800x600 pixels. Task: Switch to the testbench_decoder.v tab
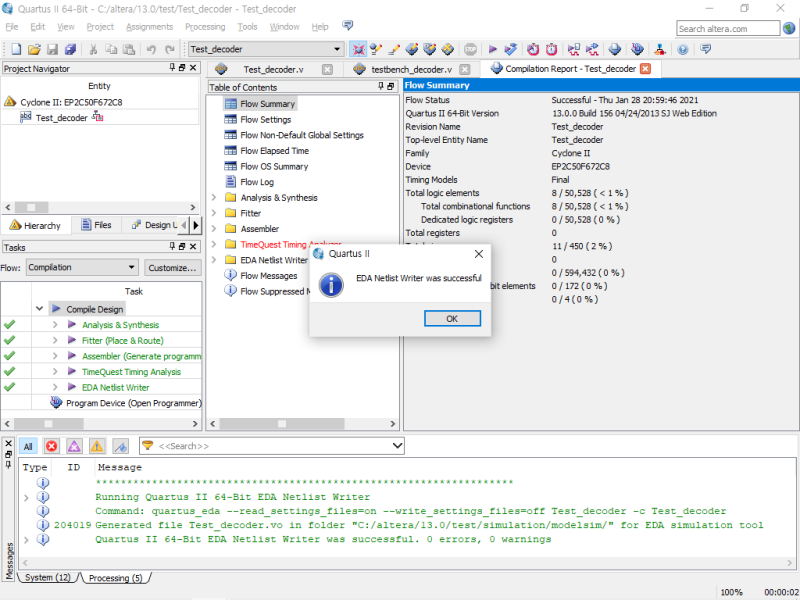coord(412,69)
